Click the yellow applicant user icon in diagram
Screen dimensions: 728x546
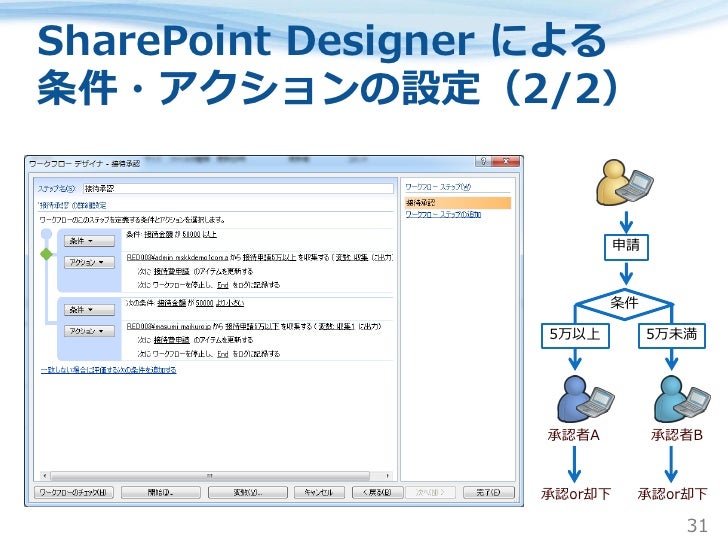click(x=624, y=183)
